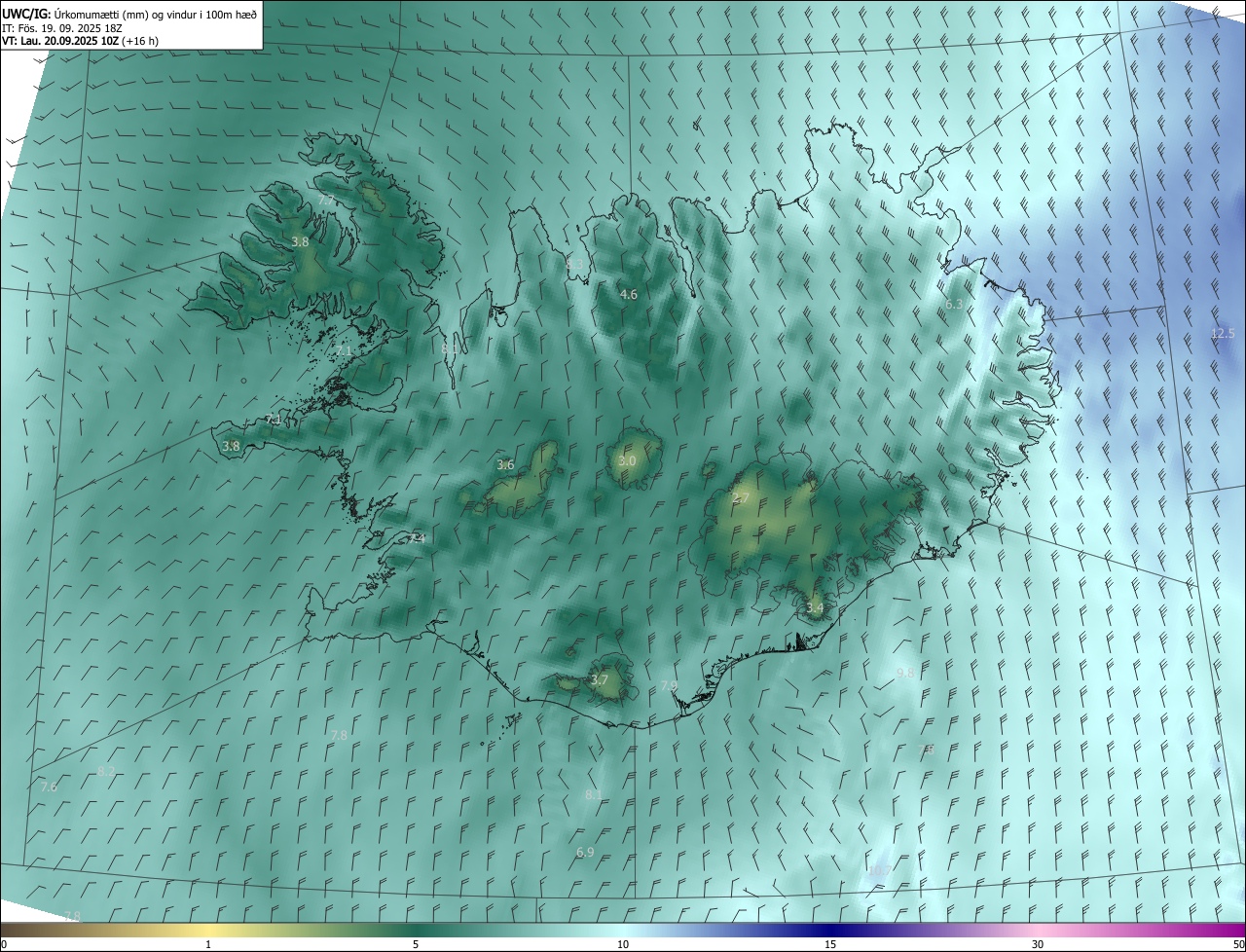Select the 2.7 value on Vatnajökull glacier
The width and height of the screenshot is (1246, 952).
click(741, 497)
